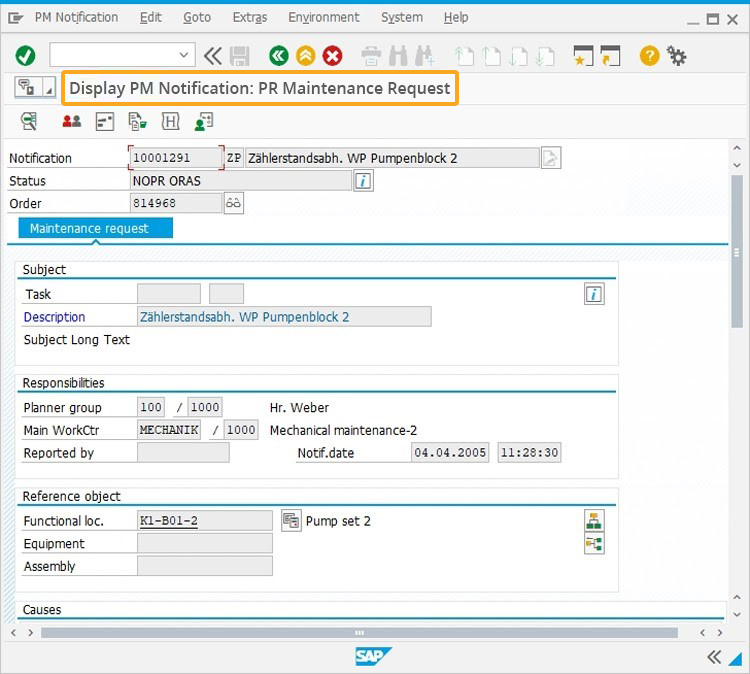Click the green Enter checkmark icon
The height and width of the screenshot is (674, 750).
click(25, 56)
